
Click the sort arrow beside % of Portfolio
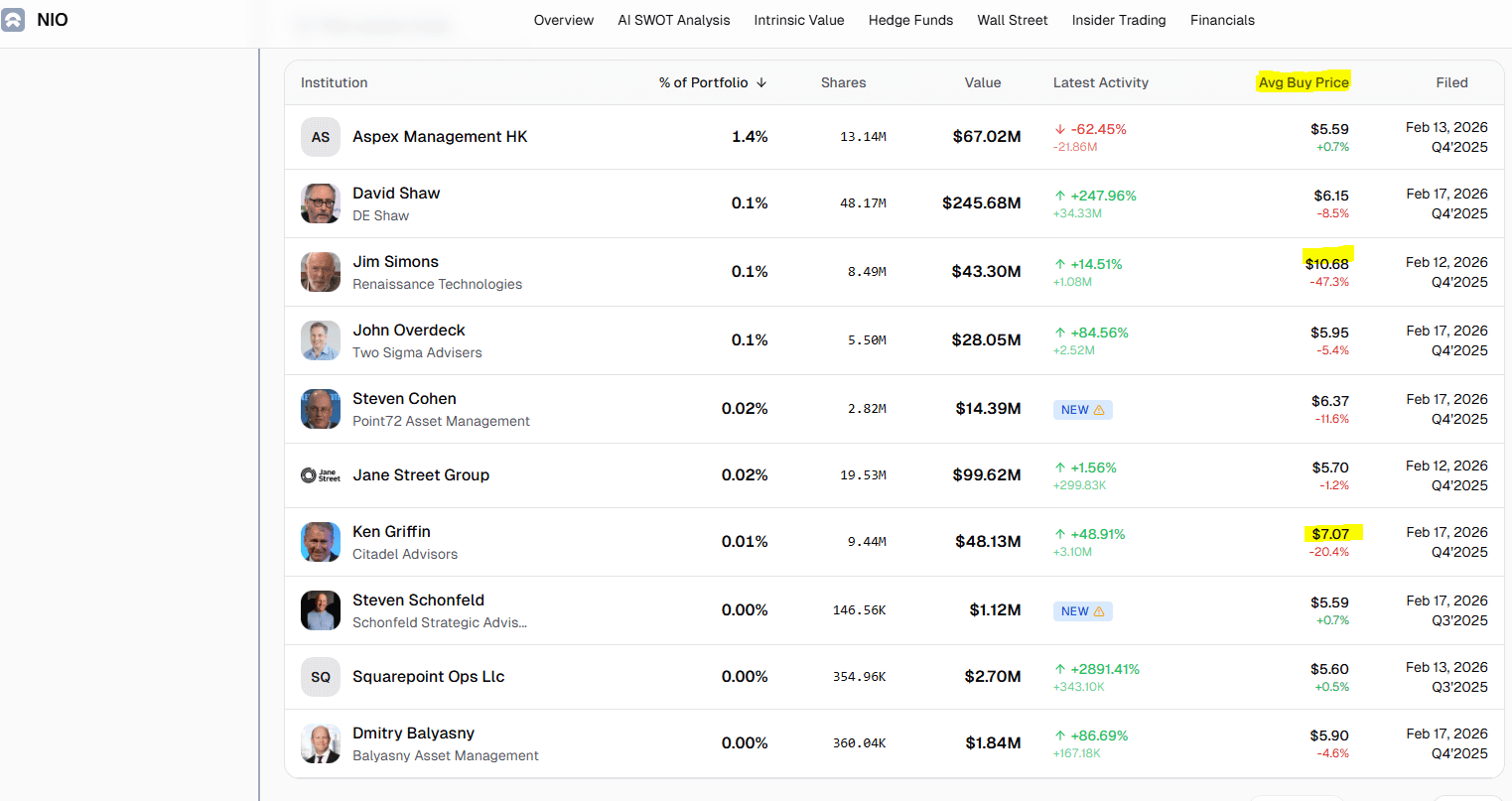pyautogui.click(x=761, y=83)
